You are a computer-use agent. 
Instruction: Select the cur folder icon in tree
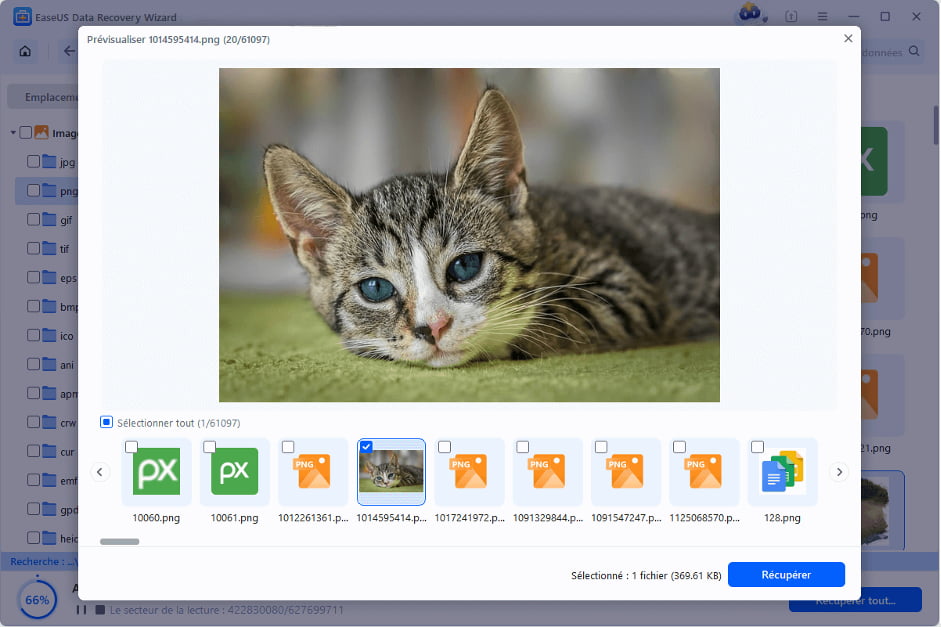coord(49,451)
